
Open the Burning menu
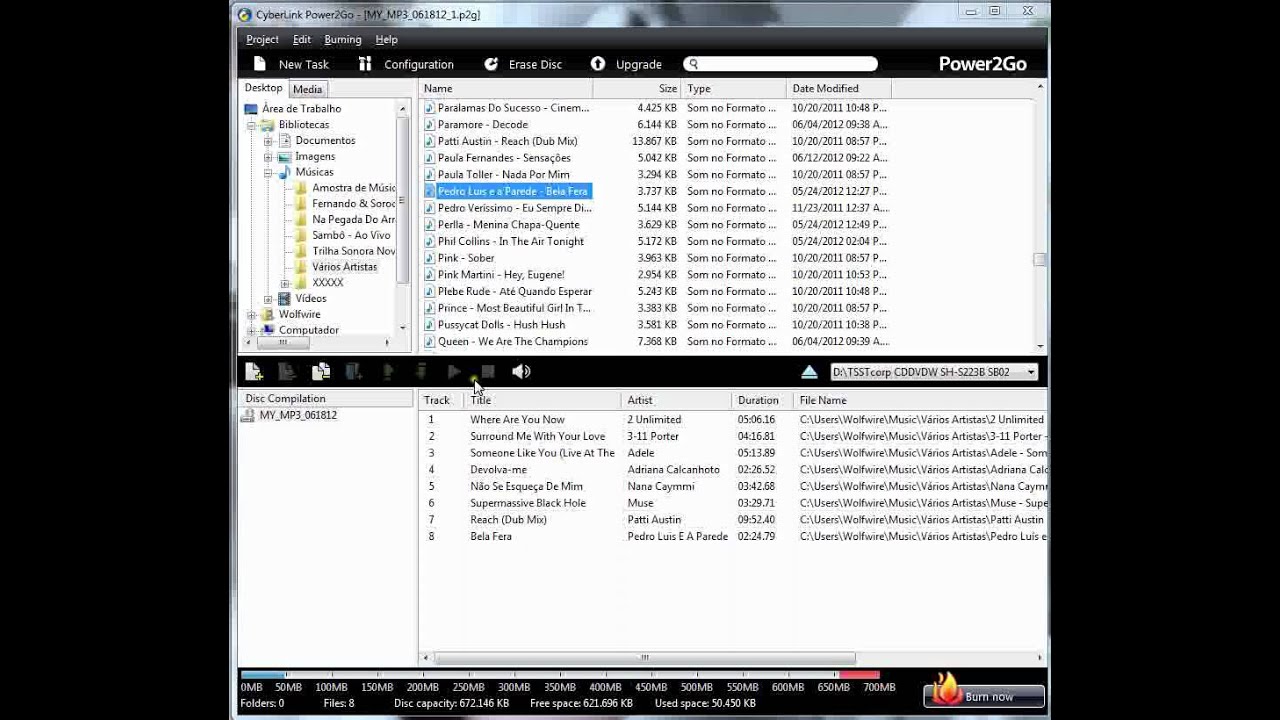click(x=343, y=39)
